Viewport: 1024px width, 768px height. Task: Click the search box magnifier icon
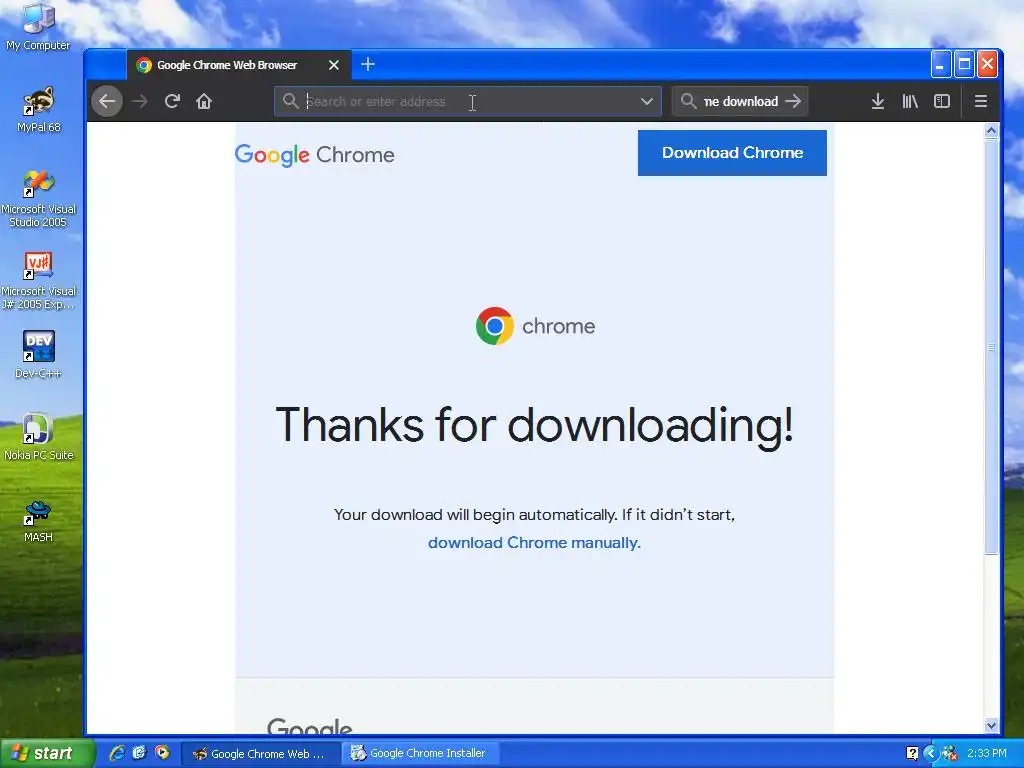point(688,101)
